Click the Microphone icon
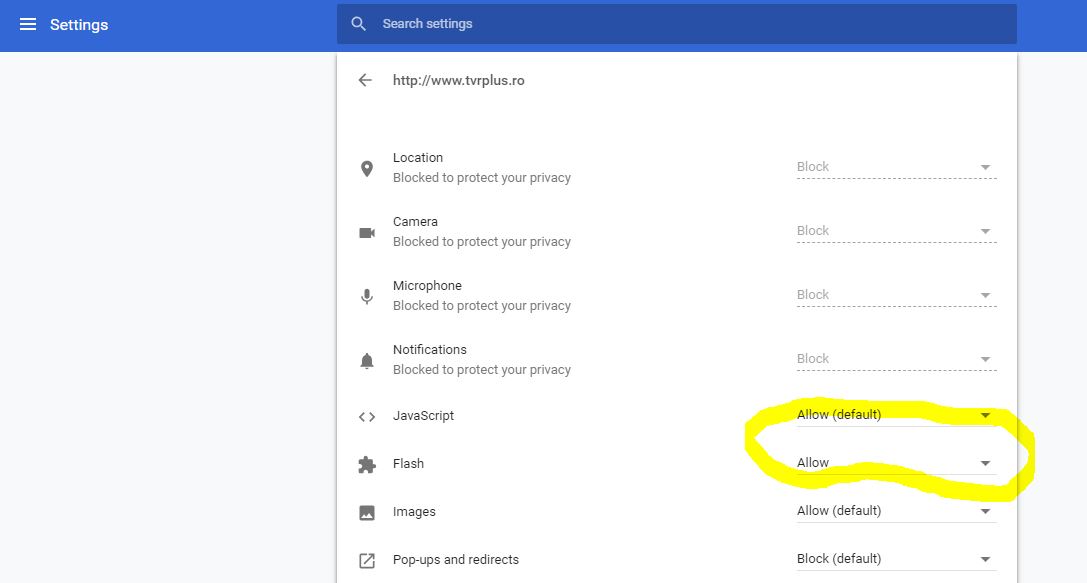 (367, 295)
